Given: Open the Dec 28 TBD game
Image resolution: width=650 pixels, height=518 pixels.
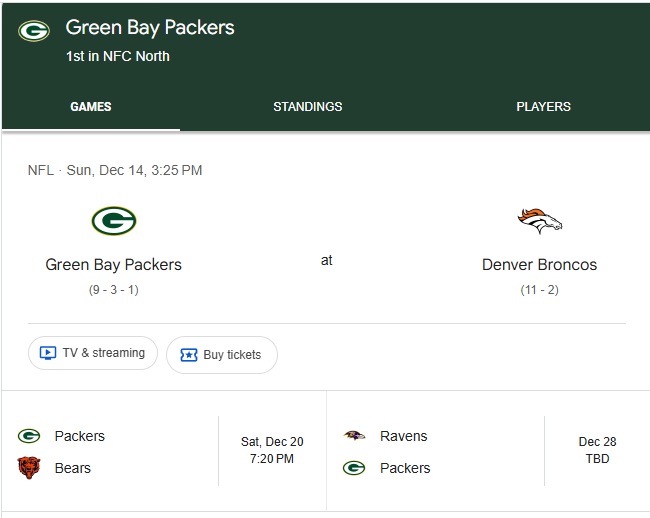Looking at the screenshot, I should pyautogui.click(x=596, y=450).
